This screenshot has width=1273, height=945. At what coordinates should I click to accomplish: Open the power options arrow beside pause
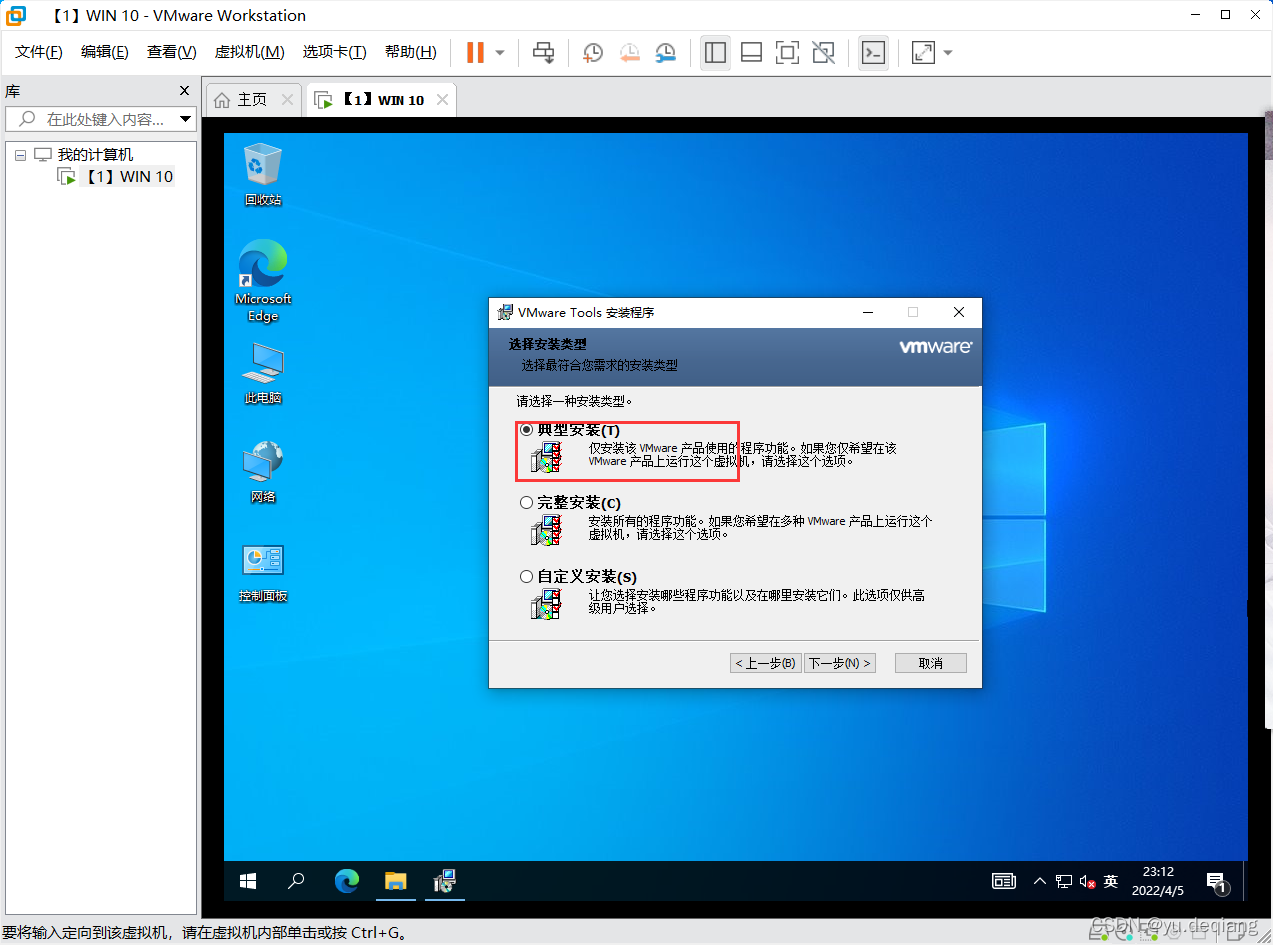coord(500,52)
